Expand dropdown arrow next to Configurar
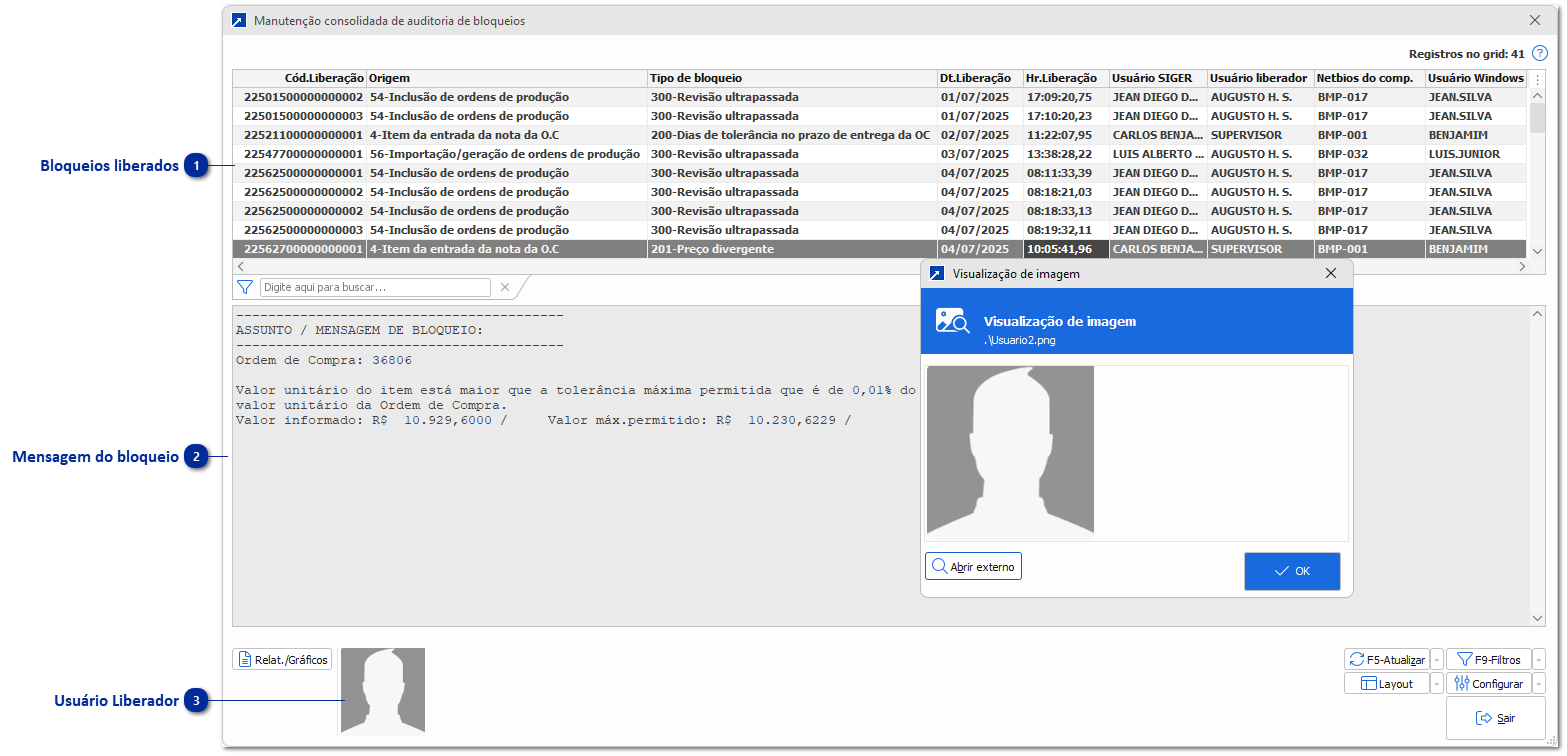 pyautogui.click(x=1539, y=684)
